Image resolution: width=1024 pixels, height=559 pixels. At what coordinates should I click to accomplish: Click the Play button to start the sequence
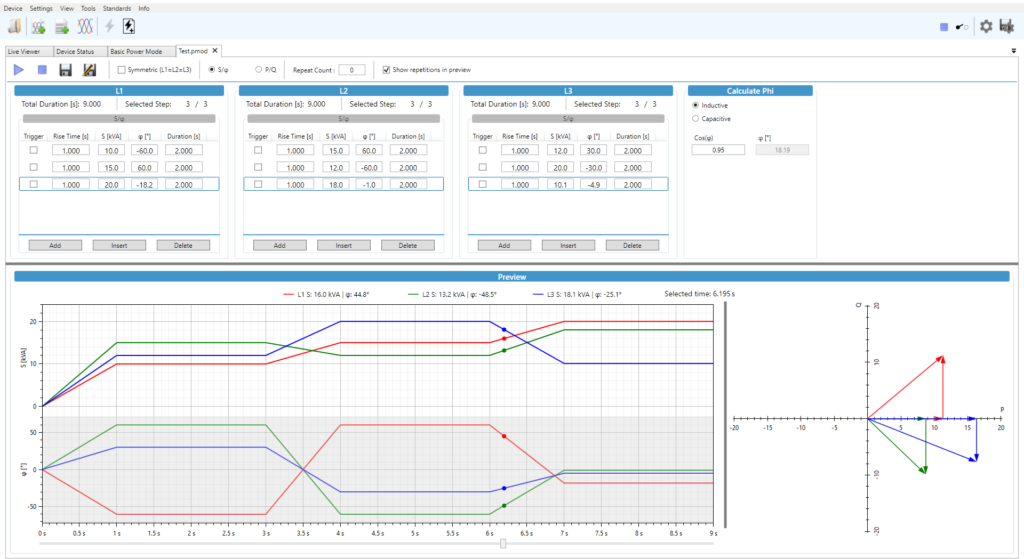pyautogui.click(x=19, y=70)
